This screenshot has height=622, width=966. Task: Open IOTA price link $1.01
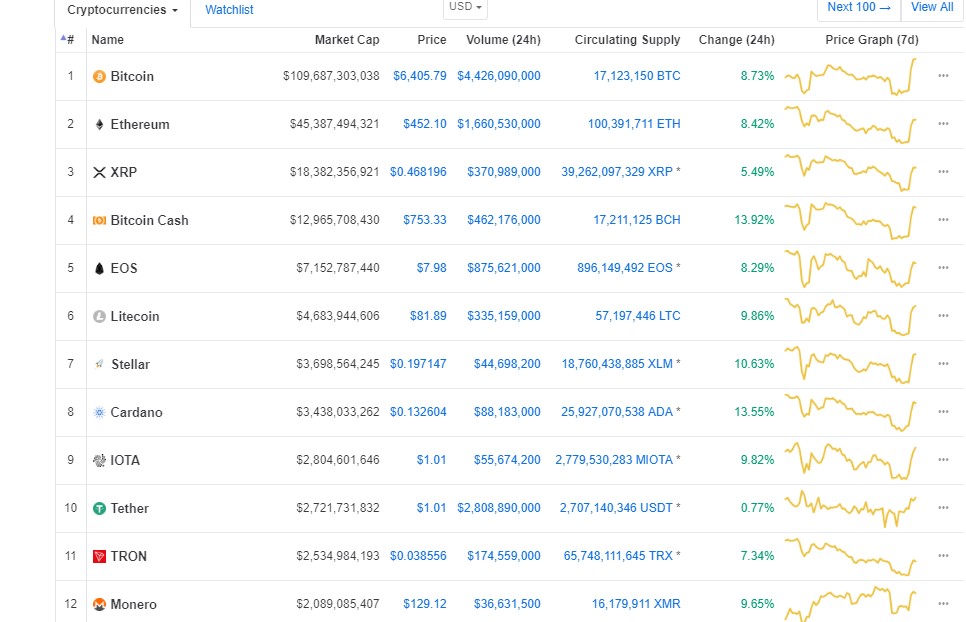pos(431,460)
